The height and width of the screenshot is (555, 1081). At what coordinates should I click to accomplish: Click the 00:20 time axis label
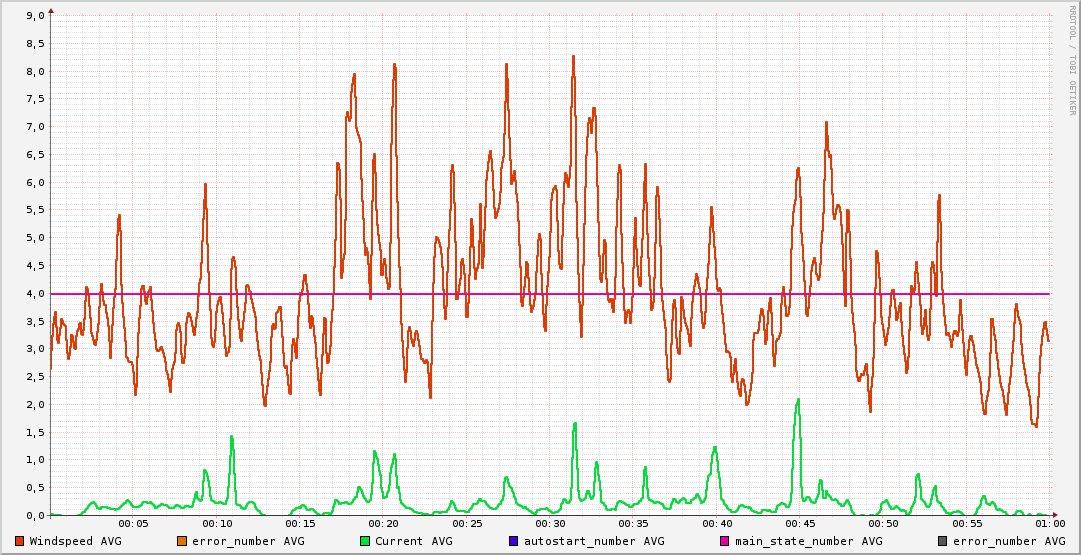pyautogui.click(x=384, y=523)
